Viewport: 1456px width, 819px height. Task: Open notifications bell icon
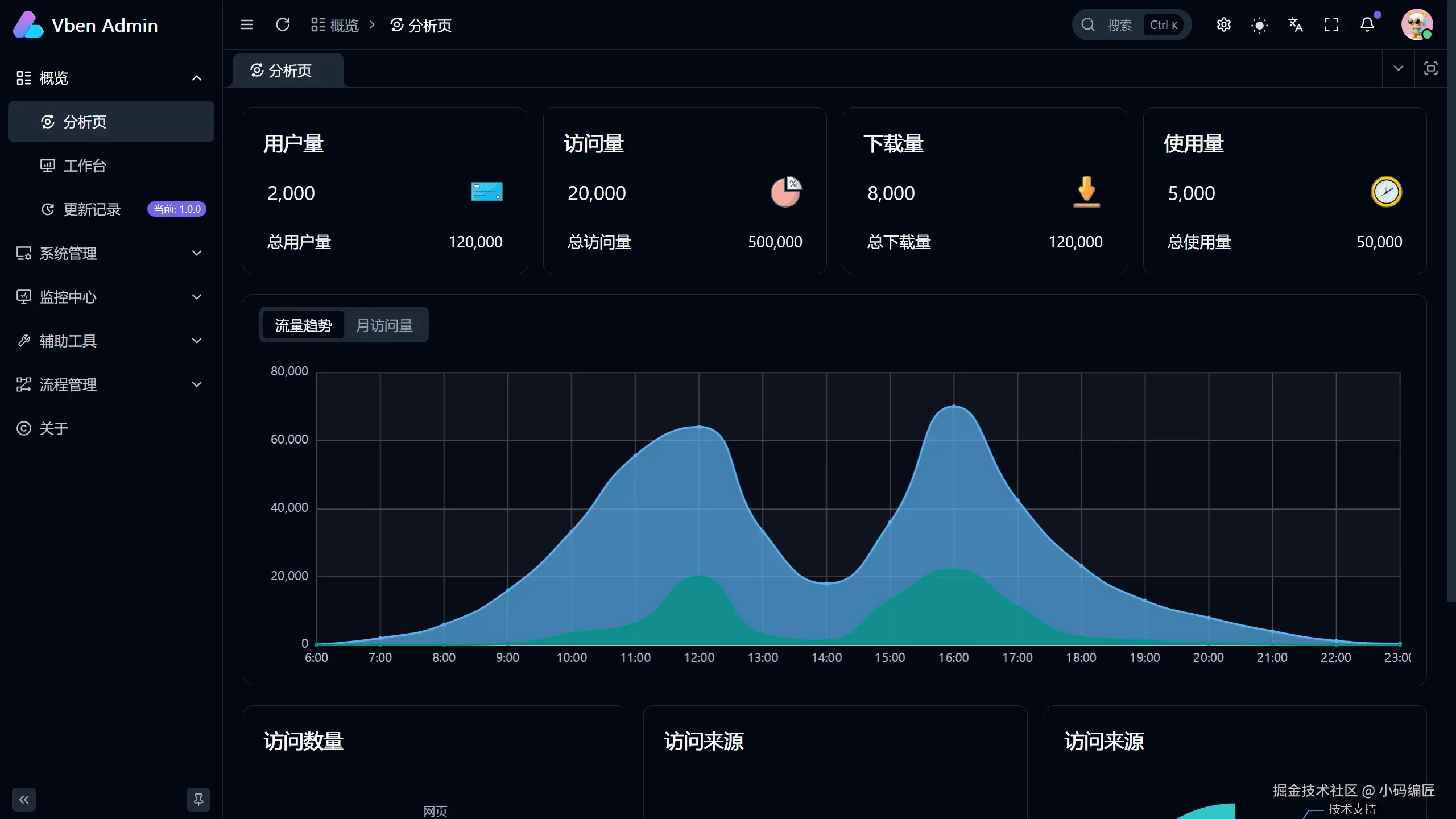point(1367,25)
